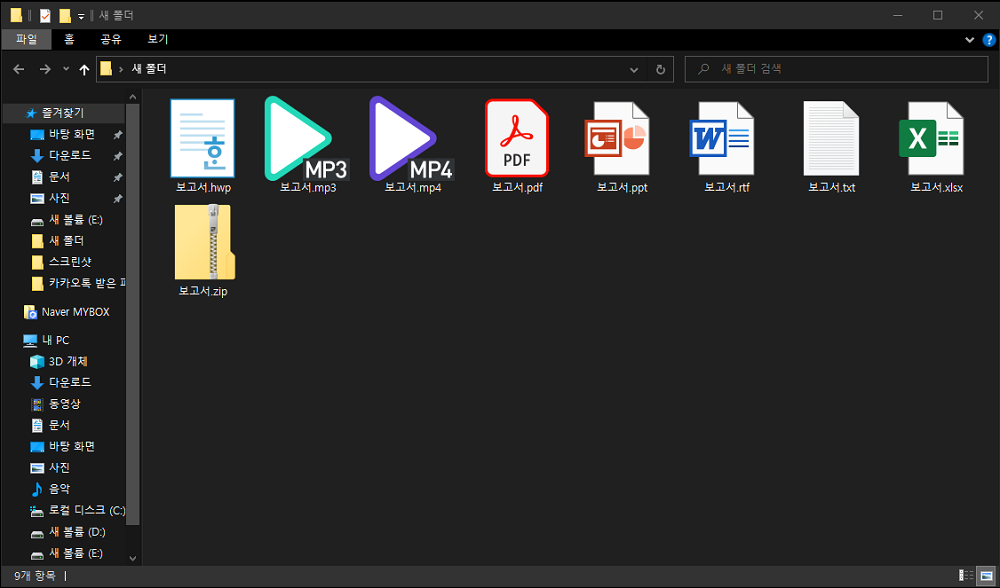
Task: Select the 보고서.txt text file icon
Action: [831, 138]
